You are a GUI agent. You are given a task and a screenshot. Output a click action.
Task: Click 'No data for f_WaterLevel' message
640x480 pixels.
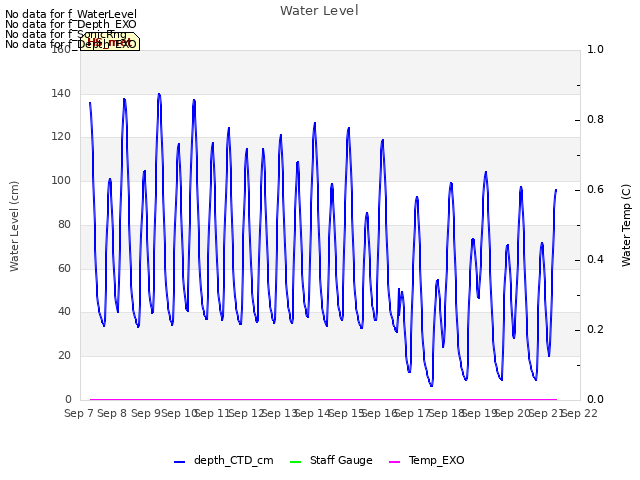[71, 14]
